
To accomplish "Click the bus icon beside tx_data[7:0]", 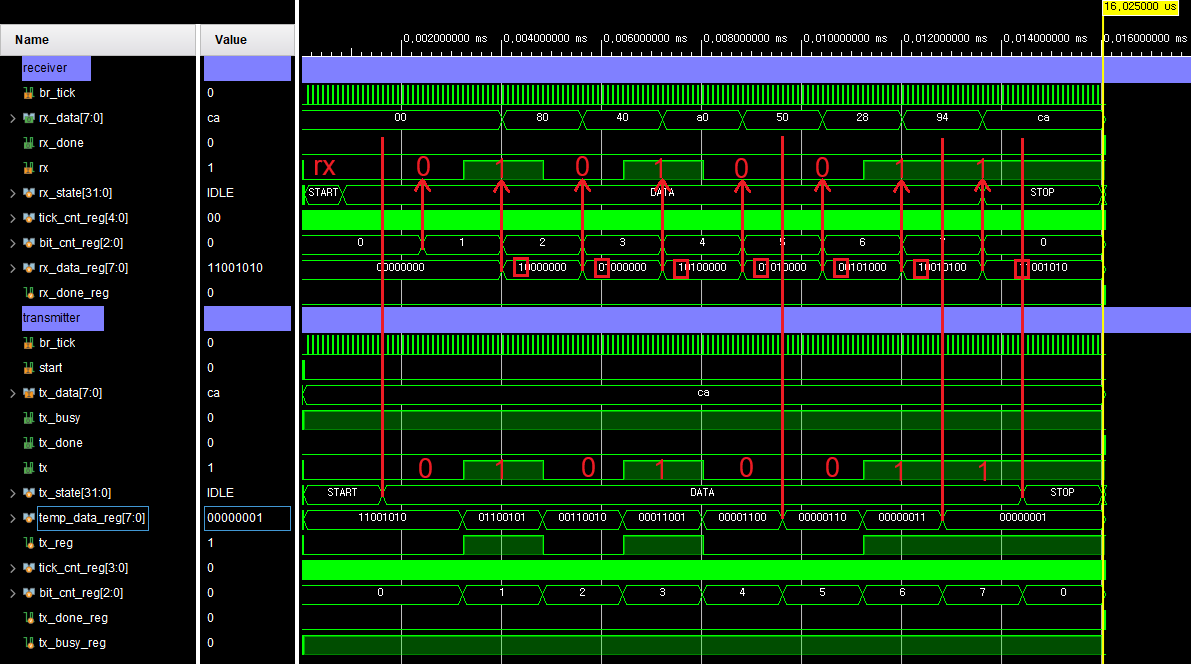I will click(29, 393).
